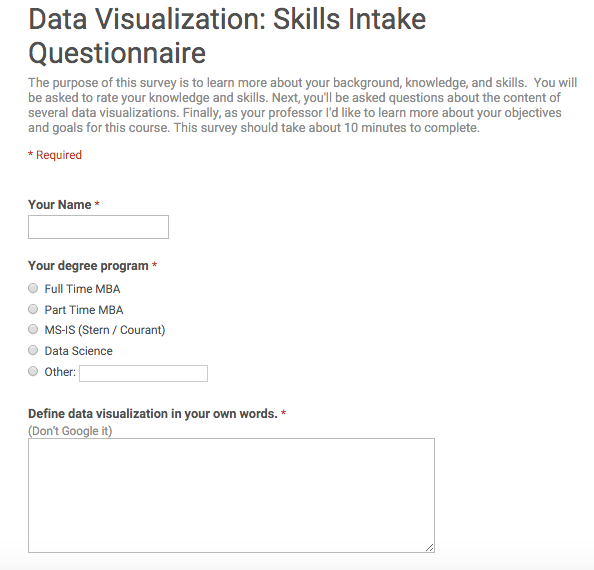
Task: Select the Data Science radio button
Action: pyautogui.click(x=33, y=350)
